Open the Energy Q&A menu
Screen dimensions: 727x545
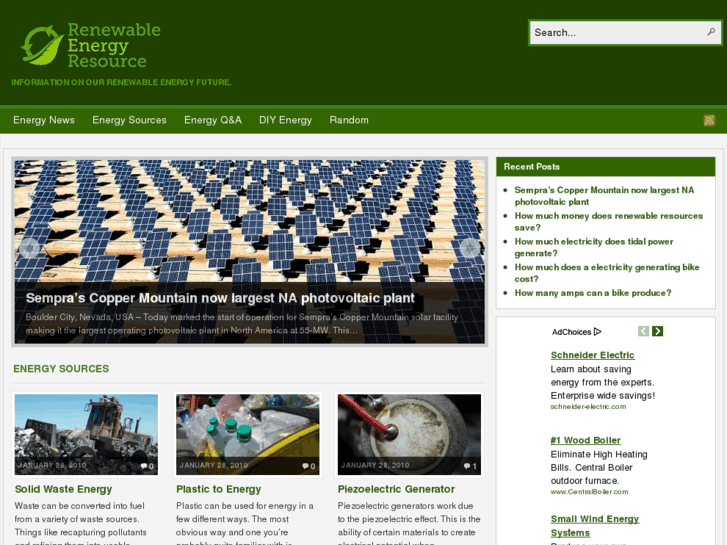[213, 120]
